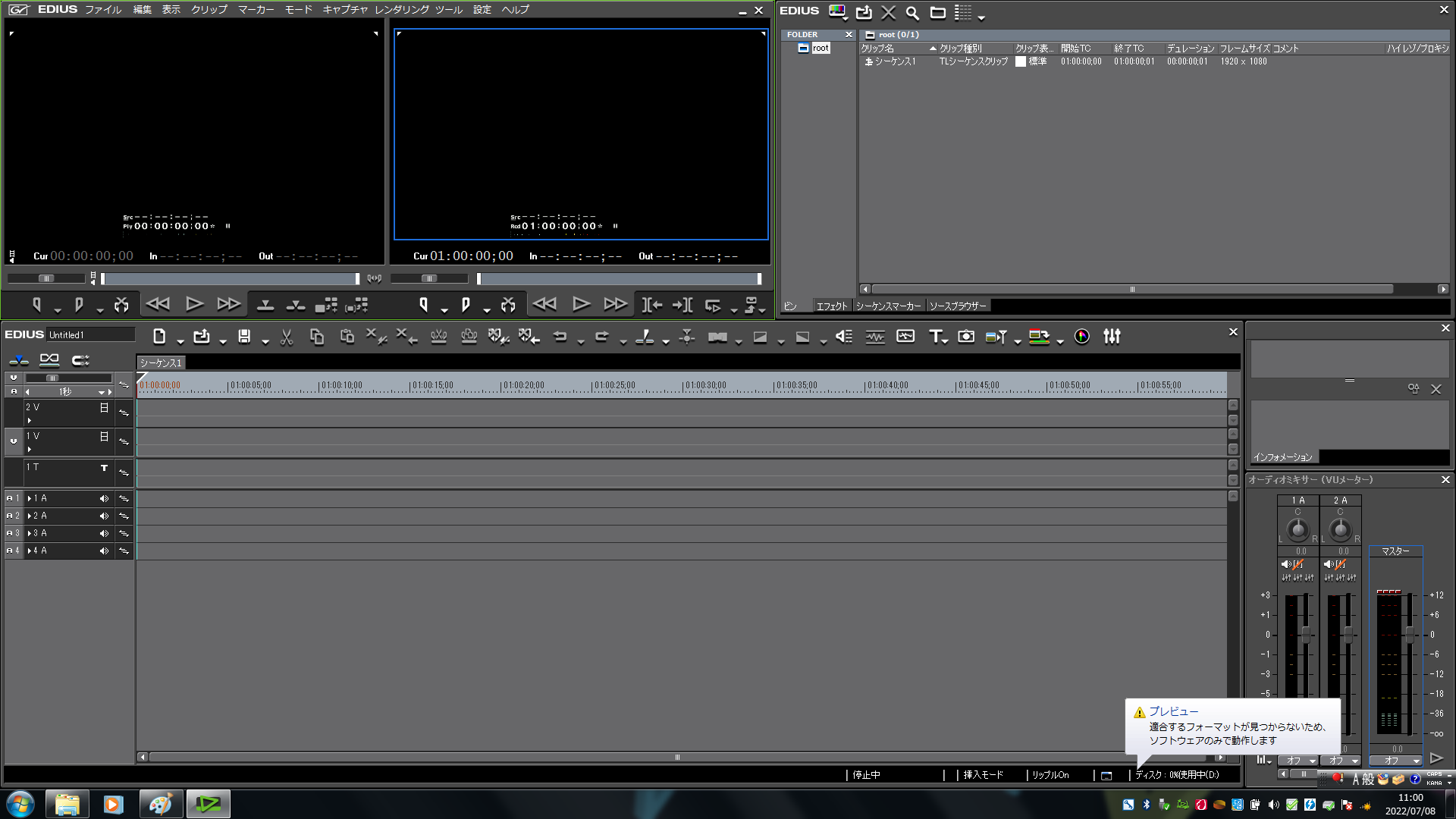Click the mixer faders palette icon
This screenshot has height=819, width=1456.
1112,337
